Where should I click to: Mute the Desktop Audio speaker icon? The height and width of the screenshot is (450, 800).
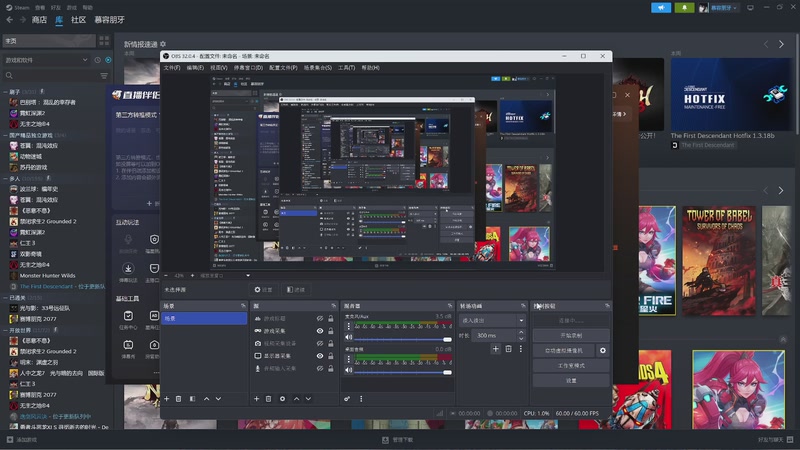[x=348, y=370]
